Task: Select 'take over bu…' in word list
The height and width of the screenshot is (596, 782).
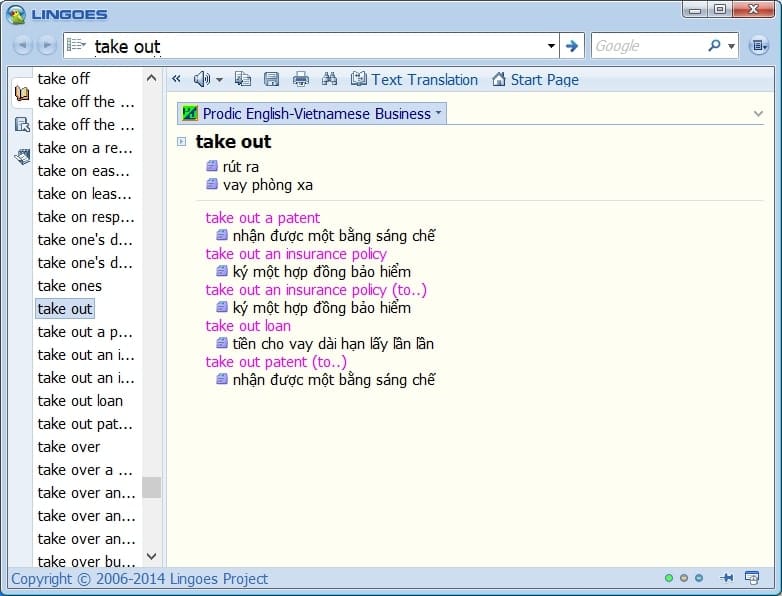Action: click(x=86, y=561)
